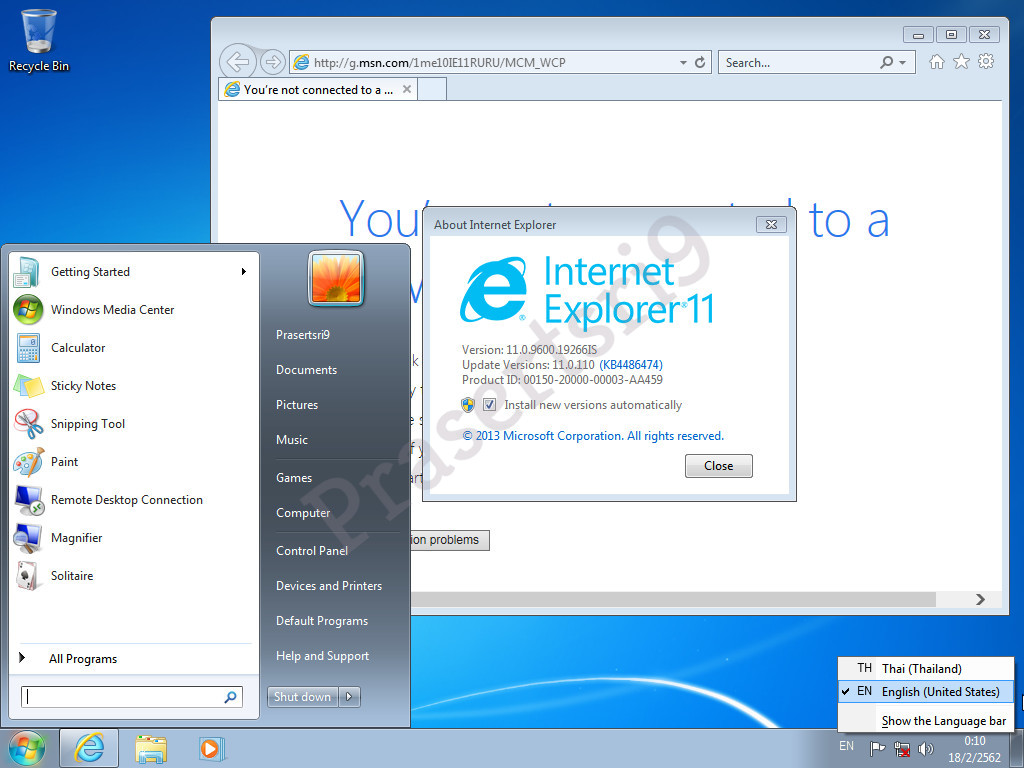Open Devices and Printers
1024x768 pixels.
pyautogui.click(x=329, y=586)
